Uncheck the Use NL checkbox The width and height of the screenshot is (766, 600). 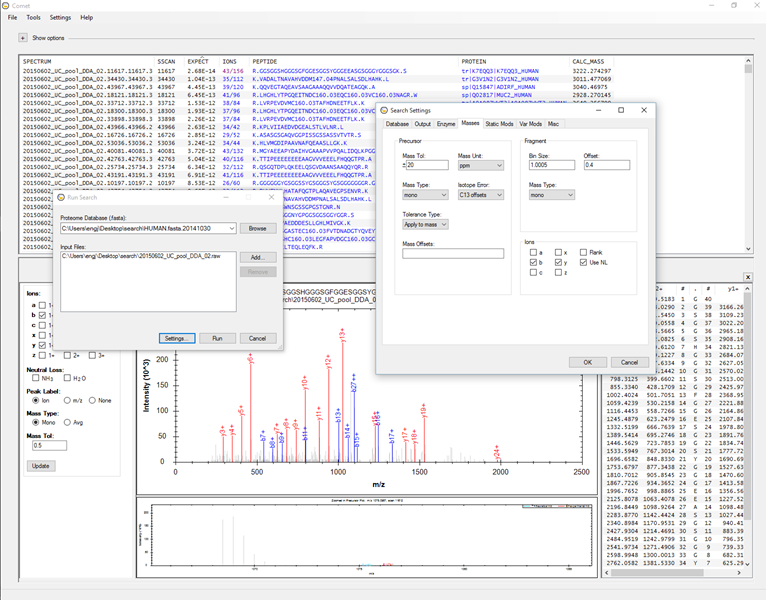582,262
